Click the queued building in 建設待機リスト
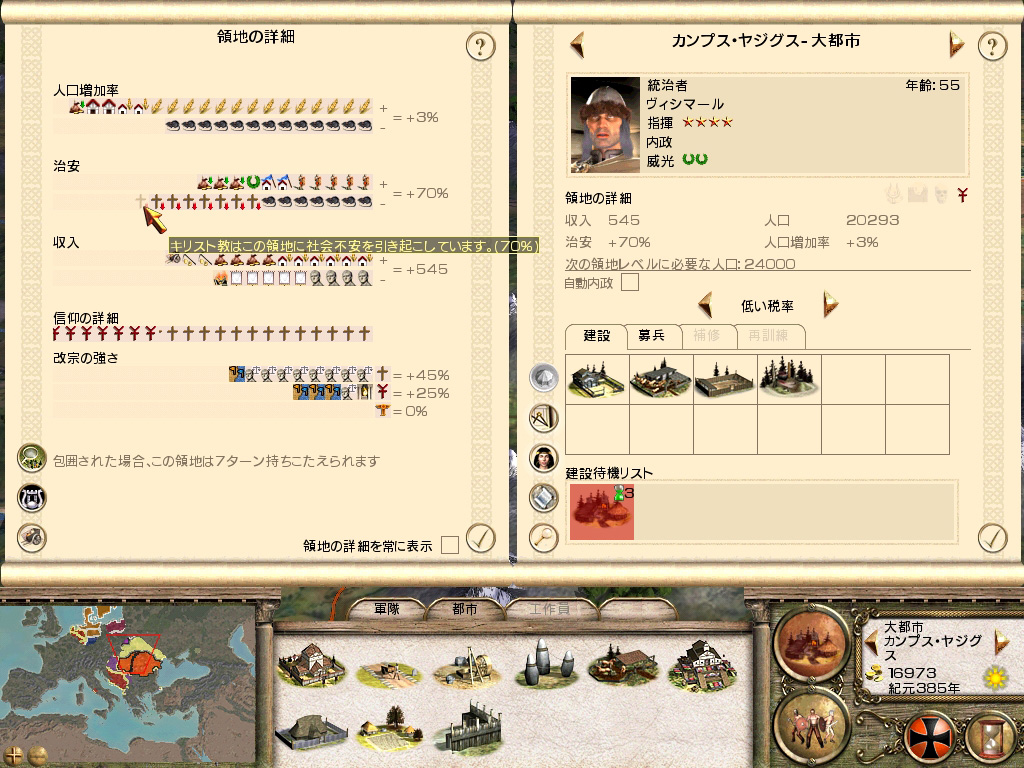The width and height of the screenshot is (1024, 768). pos(601,512)
